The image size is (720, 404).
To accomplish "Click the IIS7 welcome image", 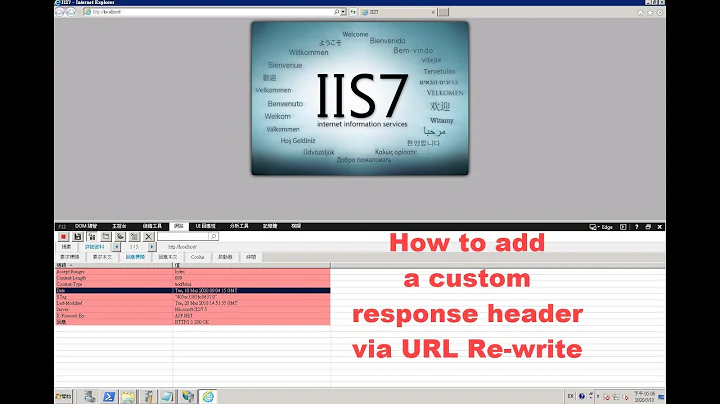I will point(360,98).
